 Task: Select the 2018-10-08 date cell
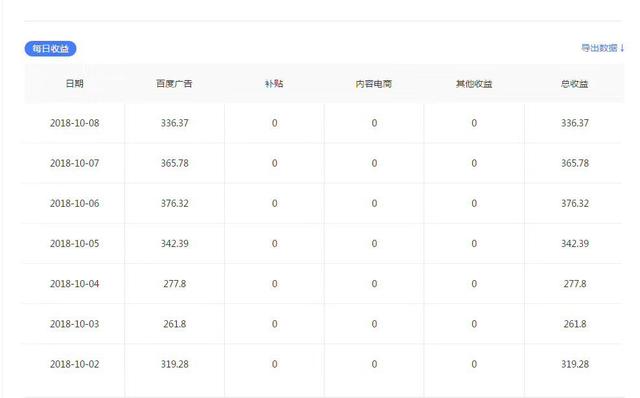coord(75,123)
